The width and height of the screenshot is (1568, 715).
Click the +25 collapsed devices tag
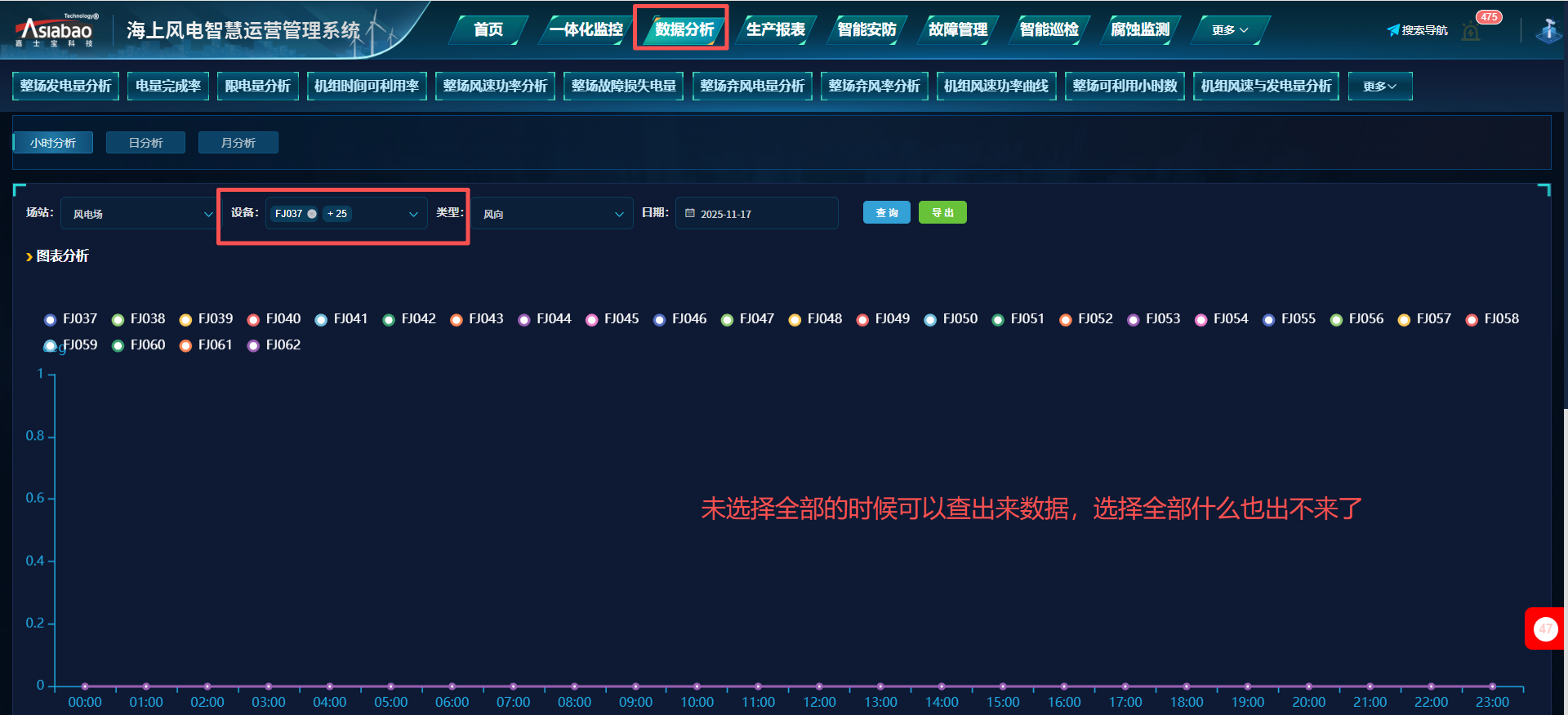pyautogui.click(x=337, y=214)
